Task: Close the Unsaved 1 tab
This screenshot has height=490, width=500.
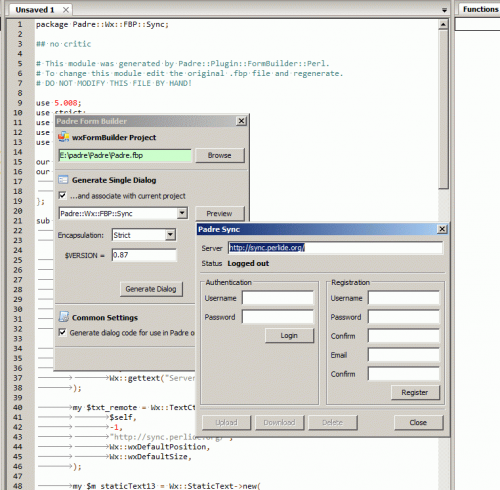Action: pyautogui.click(x=66, y=10)
